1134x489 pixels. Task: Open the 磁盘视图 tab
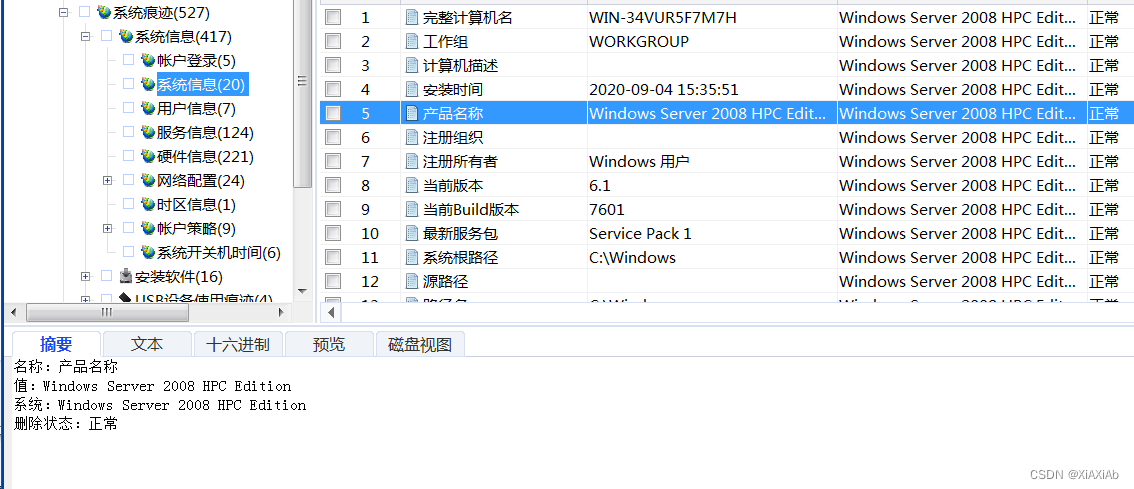[420, 344]
